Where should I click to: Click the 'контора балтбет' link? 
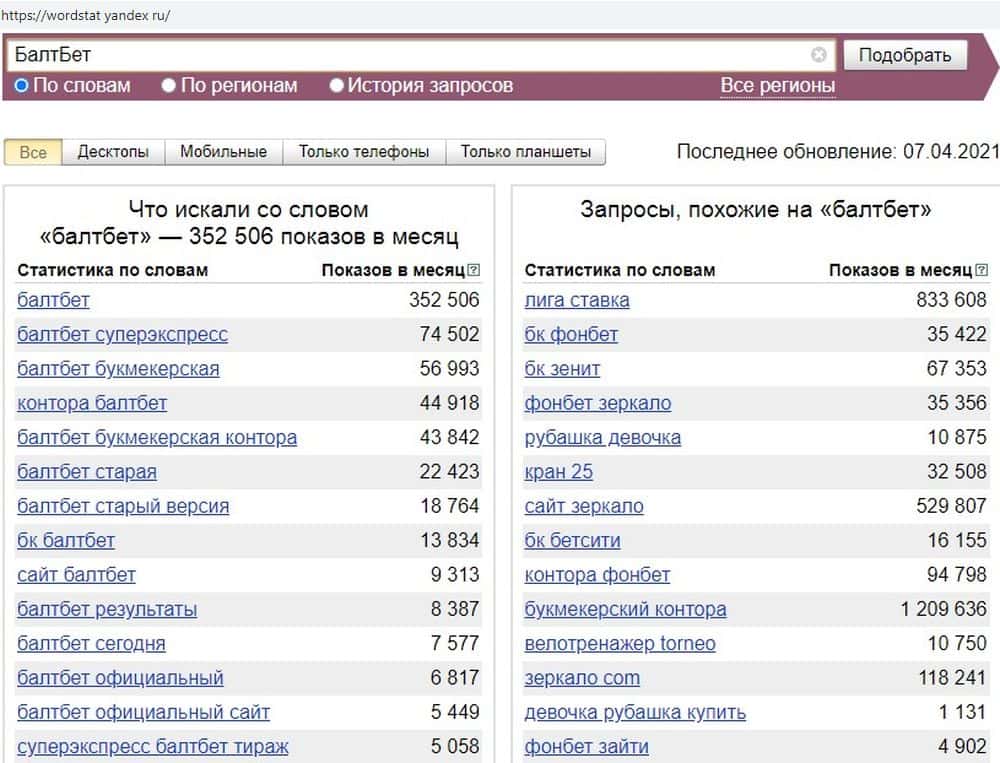pos(92,403)
